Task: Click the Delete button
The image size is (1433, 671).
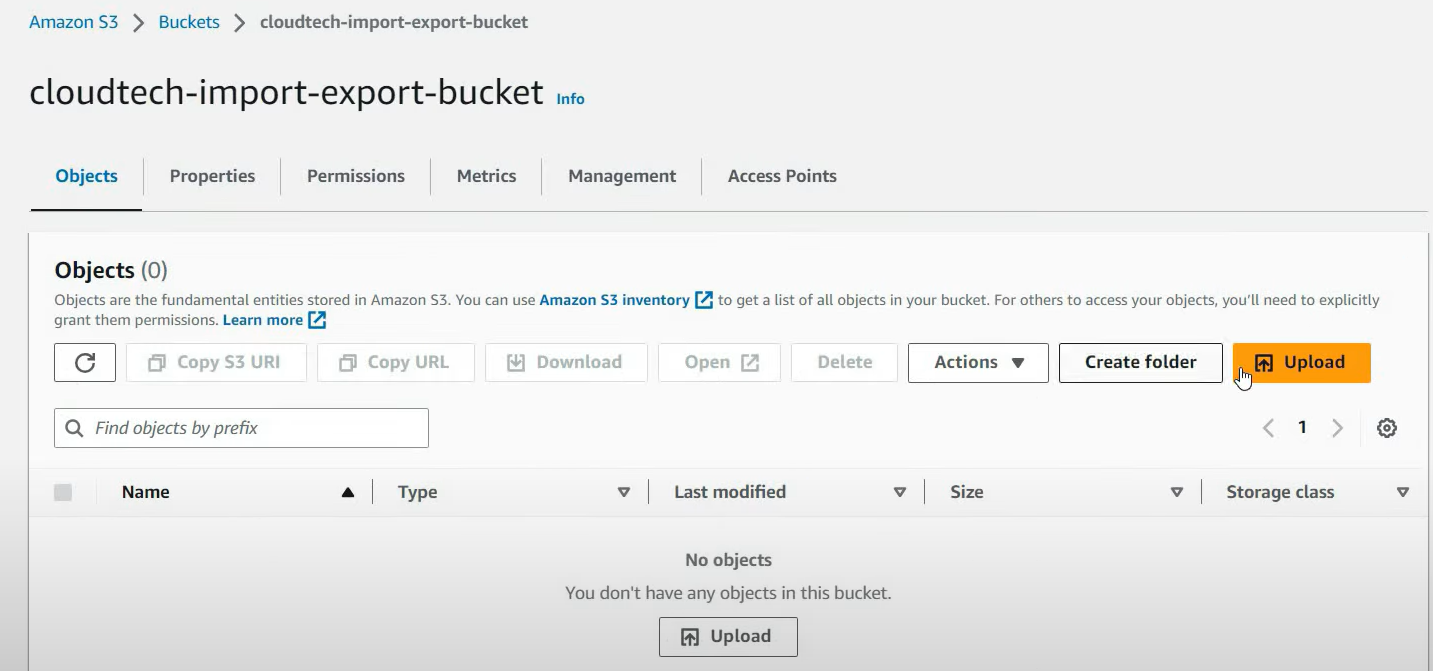Action: click(844, 363)
